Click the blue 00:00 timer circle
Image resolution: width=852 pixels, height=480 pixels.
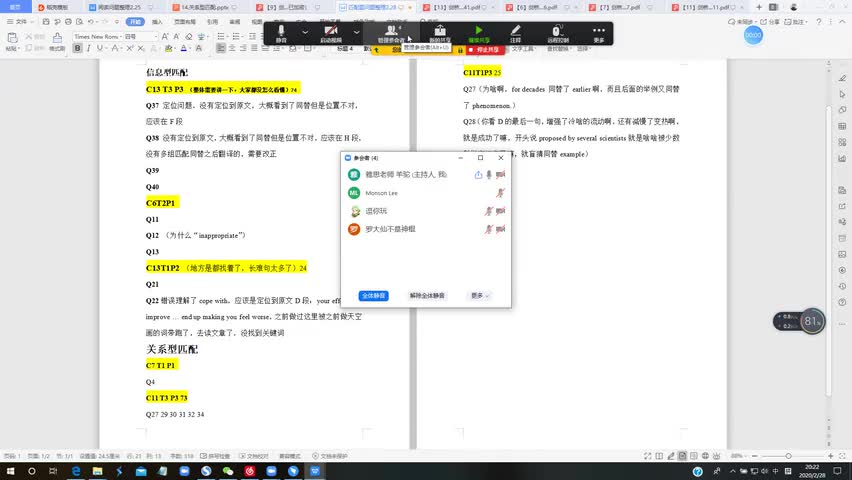tap(753, 35)
